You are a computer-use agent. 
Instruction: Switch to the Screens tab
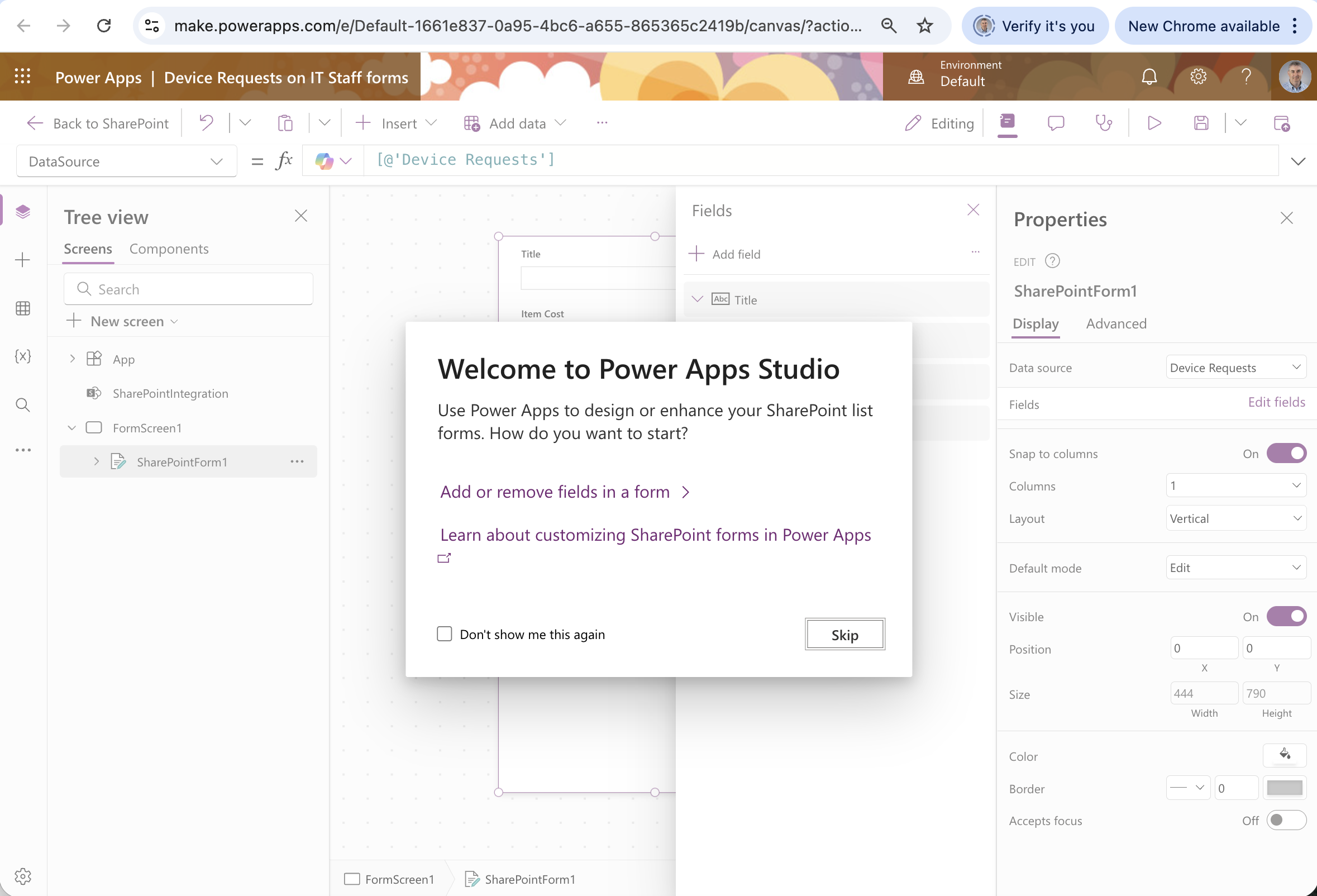(88, 249)
